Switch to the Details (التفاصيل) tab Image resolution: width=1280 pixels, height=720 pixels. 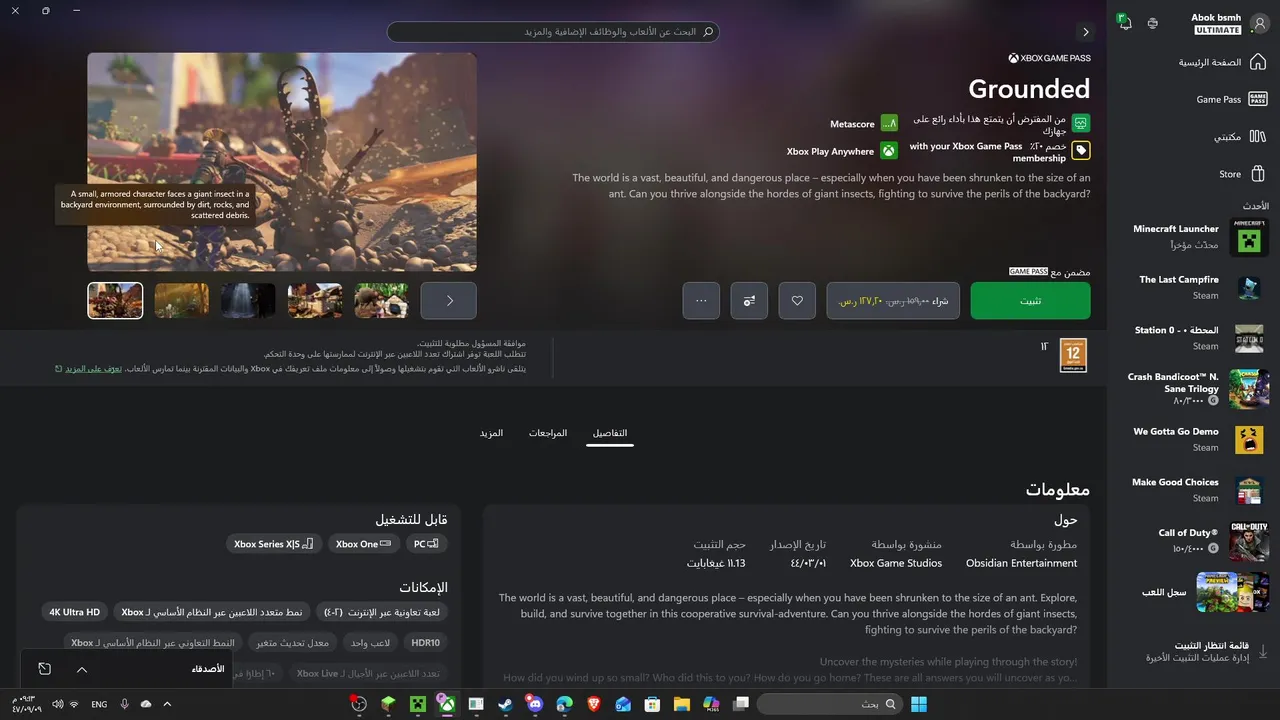(x=610, y=433)
